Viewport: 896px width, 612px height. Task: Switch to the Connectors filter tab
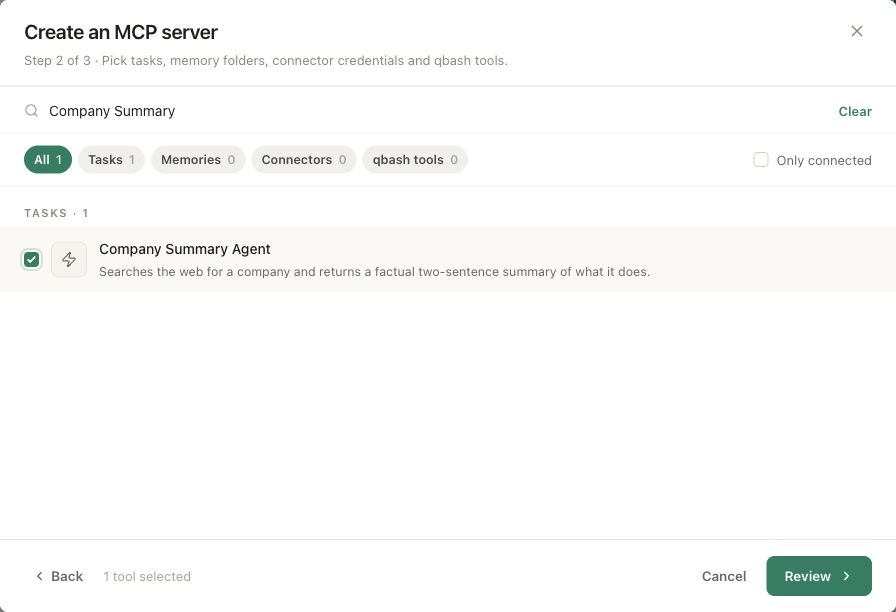pos(303,159)
